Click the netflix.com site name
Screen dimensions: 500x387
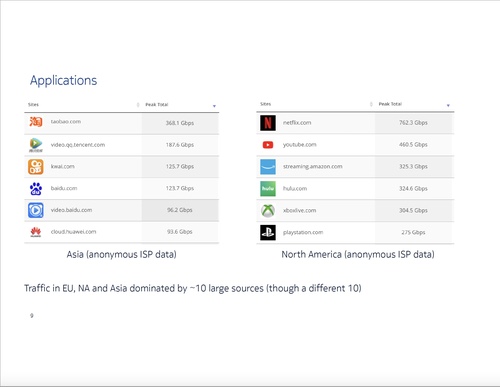297,123
